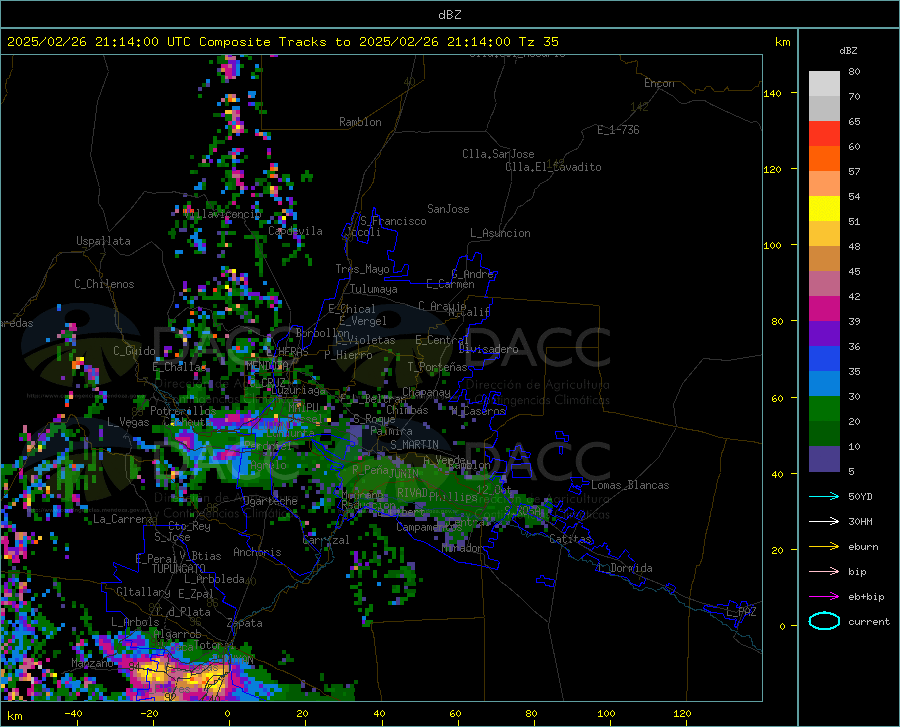
Task: Click the 'Tres_Mayo' map label
Action: (x=362, y=269)
